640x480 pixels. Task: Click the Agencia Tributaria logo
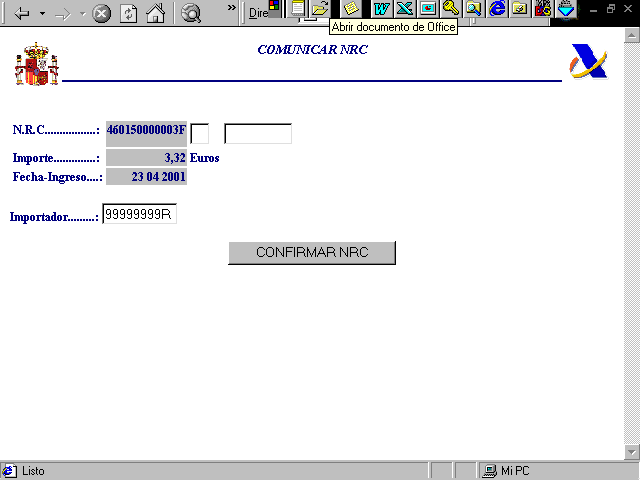(x=588, y=62)
